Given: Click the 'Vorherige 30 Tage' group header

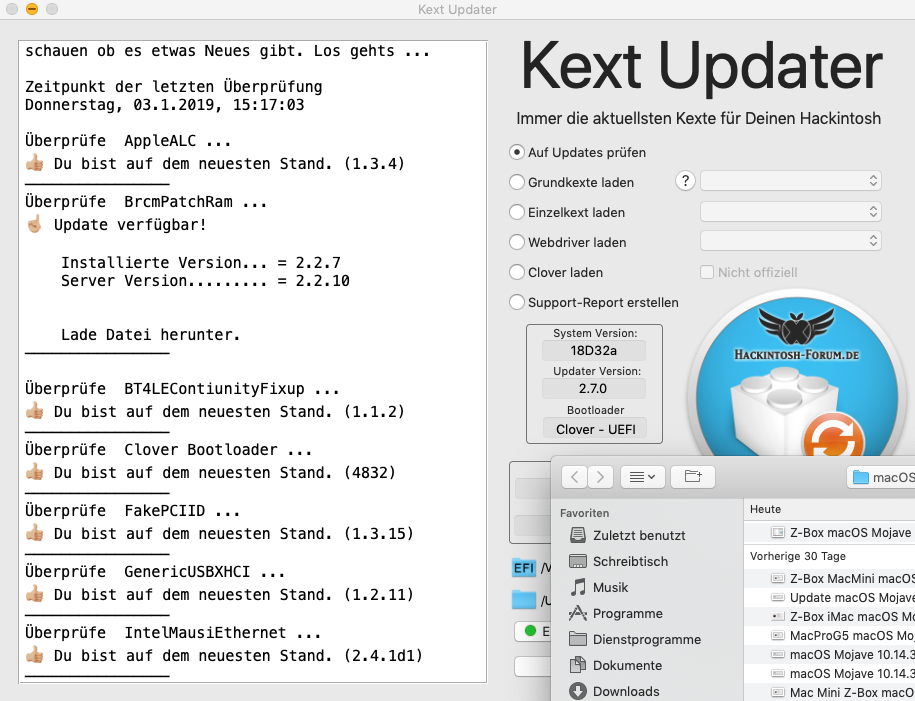Looking at the screenshot, I should (x=798, y=556).
